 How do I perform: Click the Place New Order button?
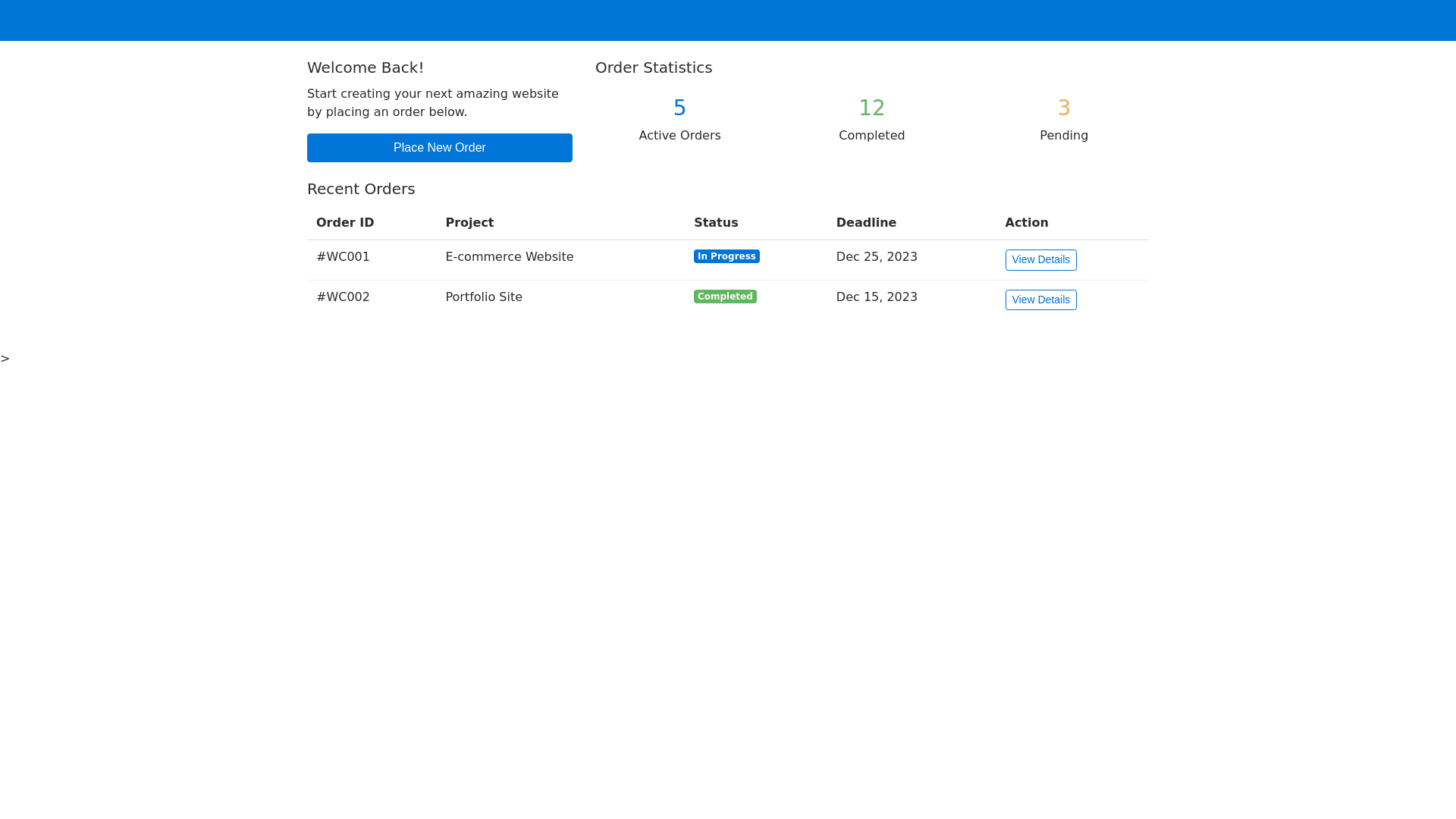pos(439,148)
